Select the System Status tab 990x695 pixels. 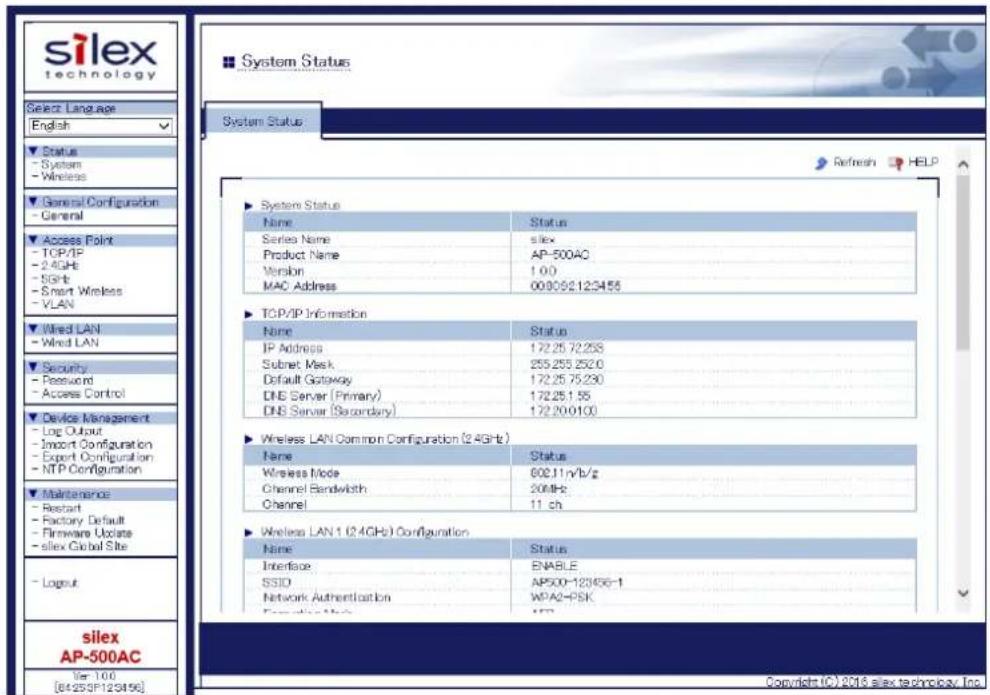(263, 121)
